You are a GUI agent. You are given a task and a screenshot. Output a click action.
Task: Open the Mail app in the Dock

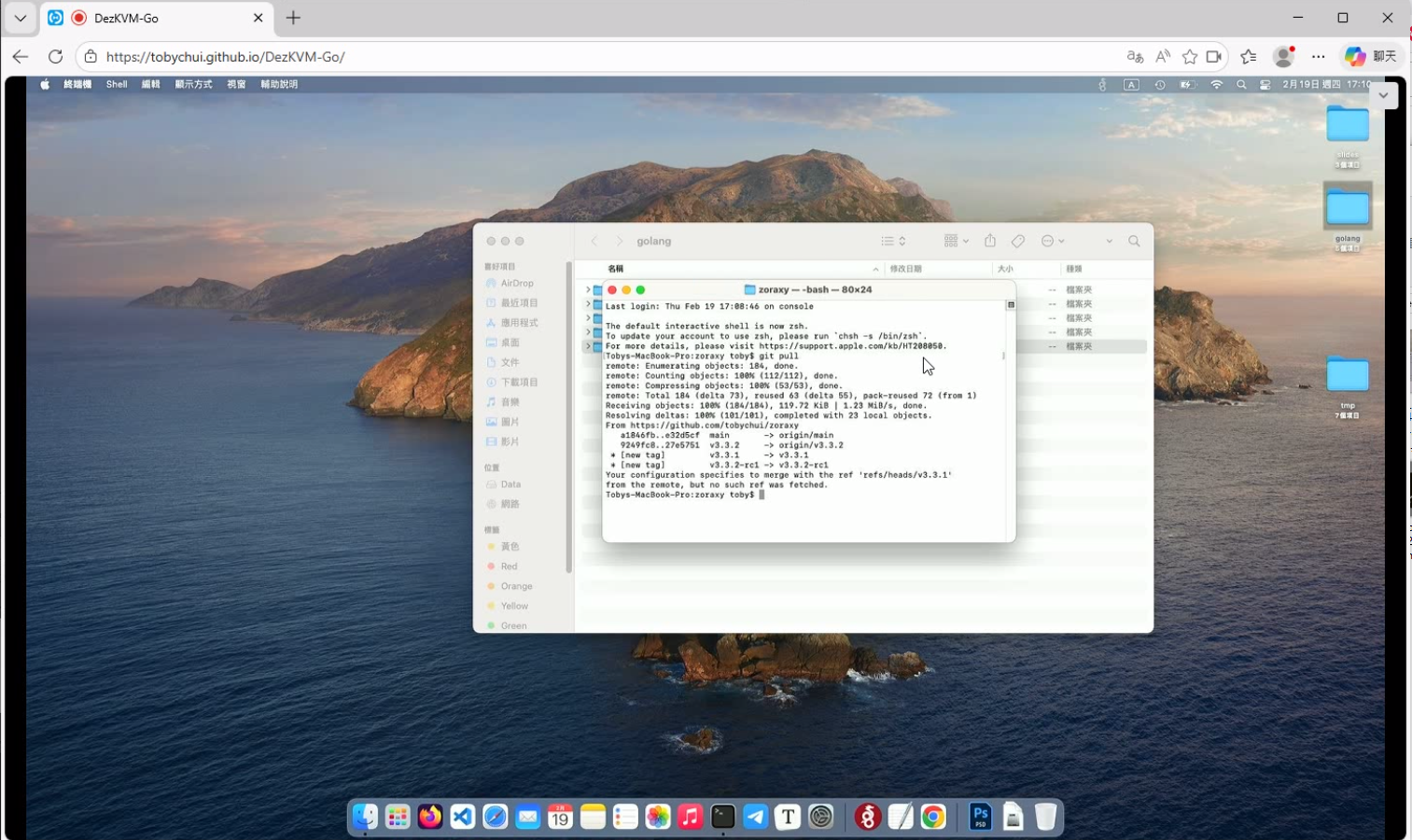pos(528,818)
